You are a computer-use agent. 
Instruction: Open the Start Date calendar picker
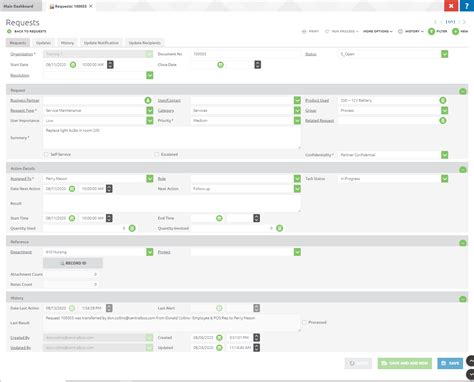tap(73, 65)
